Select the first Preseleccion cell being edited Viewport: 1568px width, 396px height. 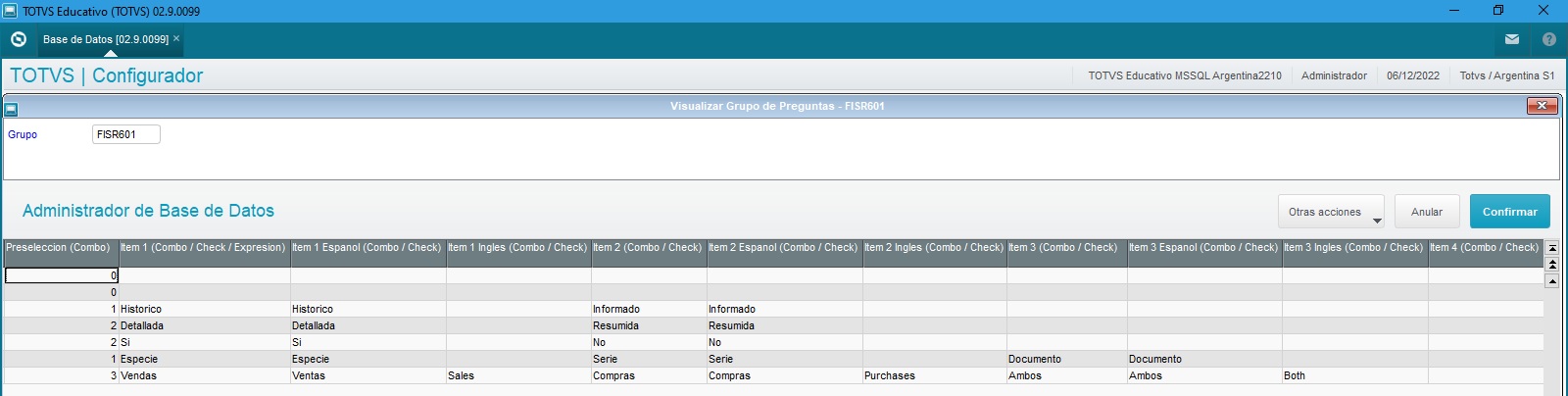(x=61, y=275)
